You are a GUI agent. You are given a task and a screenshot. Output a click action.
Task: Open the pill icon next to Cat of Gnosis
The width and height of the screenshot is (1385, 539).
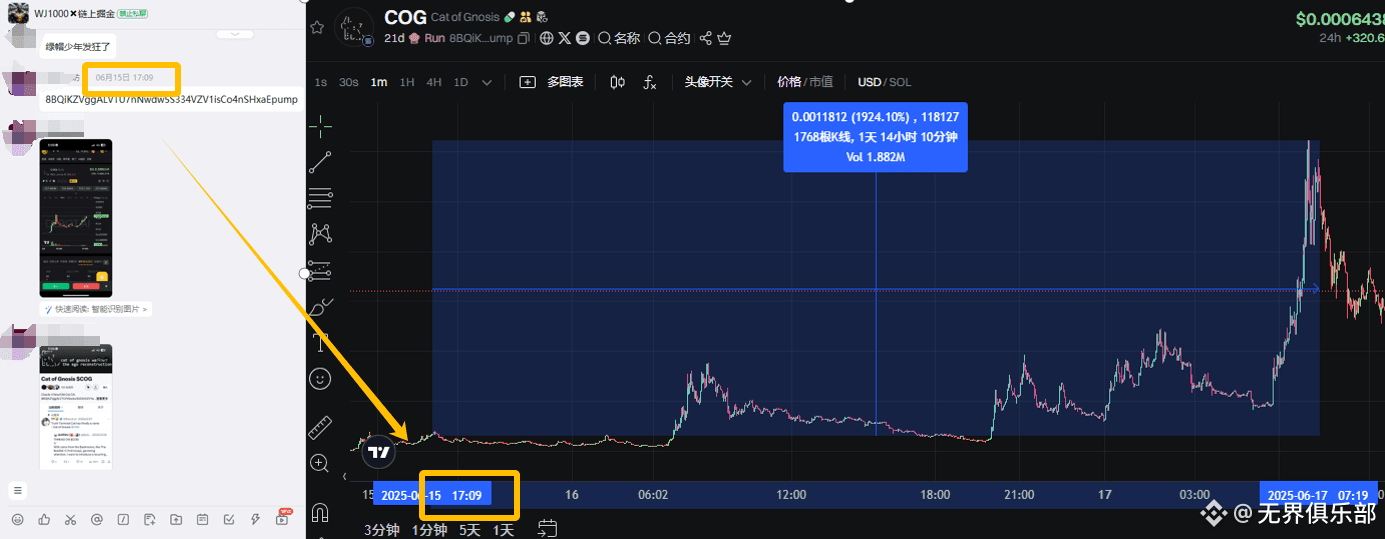pos(510,17)
